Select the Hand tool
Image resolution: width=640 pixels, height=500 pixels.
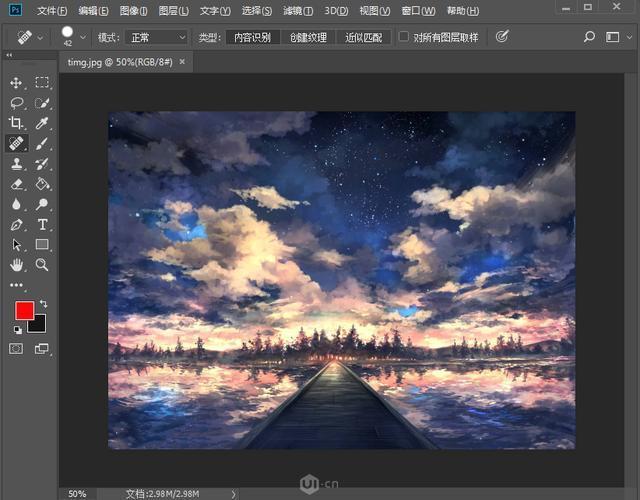[x=16, y=265]
